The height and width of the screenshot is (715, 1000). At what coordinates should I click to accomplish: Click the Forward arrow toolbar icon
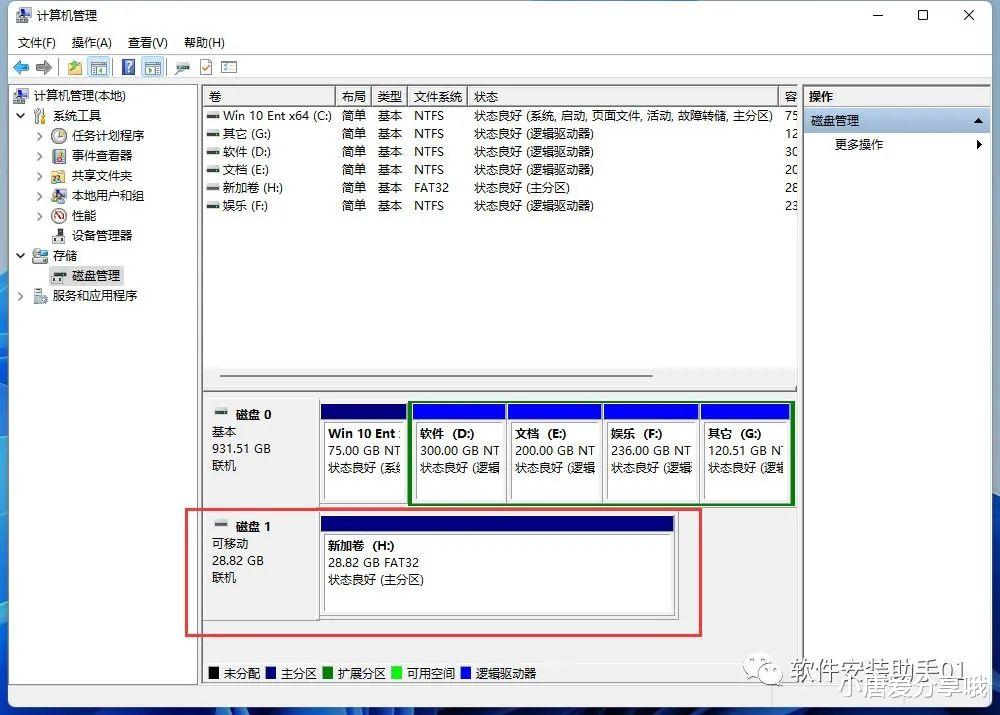click(x=44, y=67)
